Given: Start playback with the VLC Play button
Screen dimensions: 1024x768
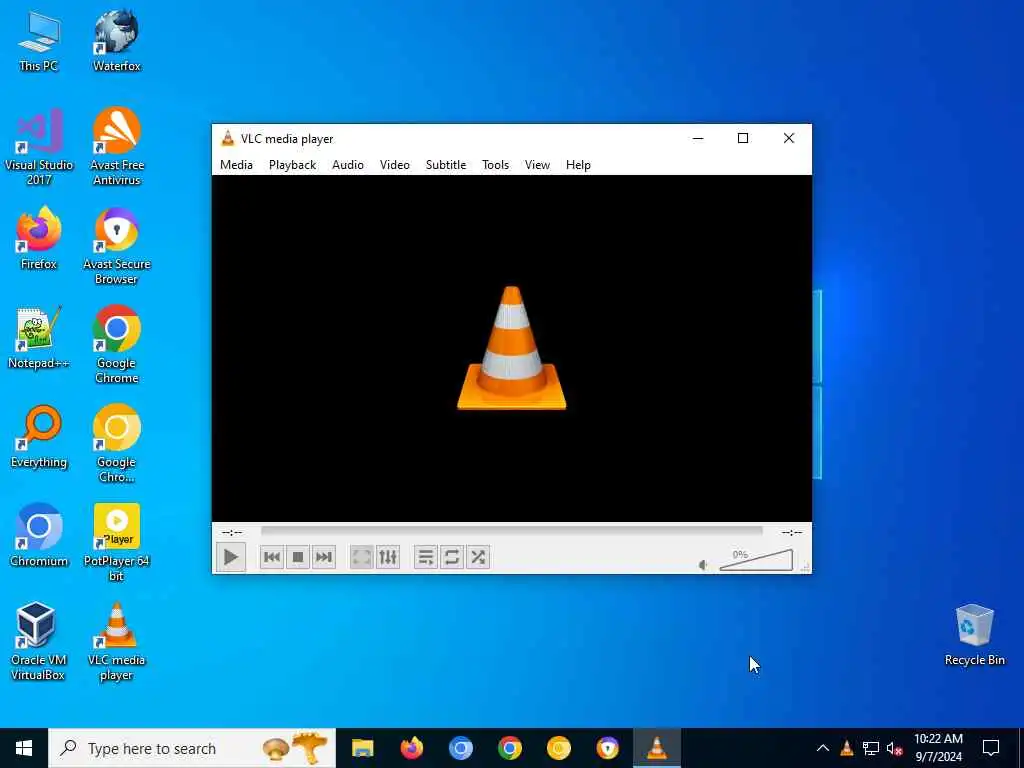Looking at the screenshot, I should 231,557.
